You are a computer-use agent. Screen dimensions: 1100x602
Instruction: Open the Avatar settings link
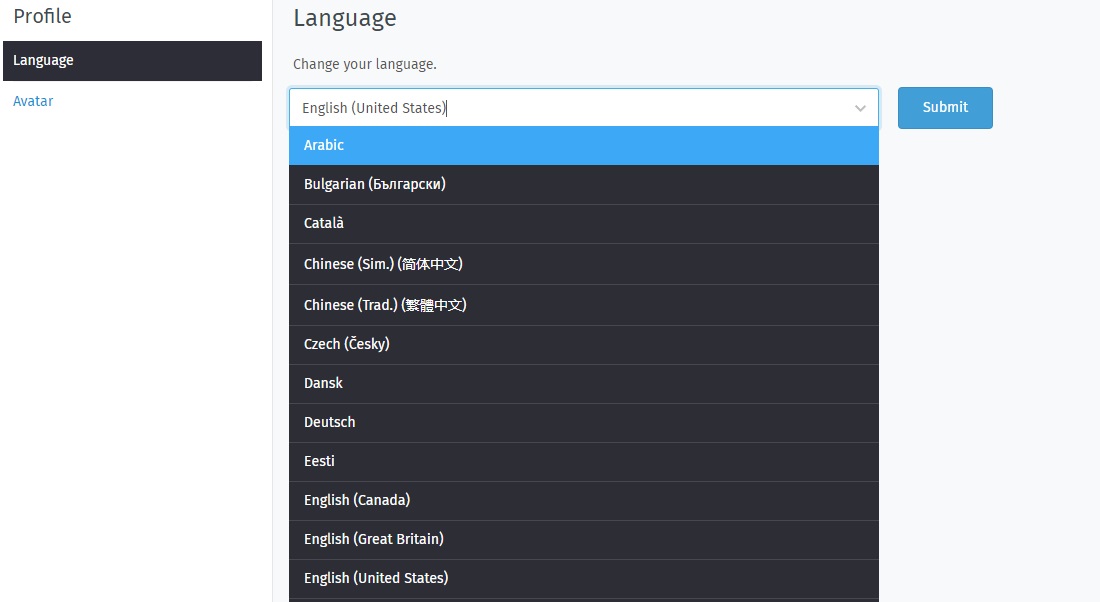pos(33,101)
